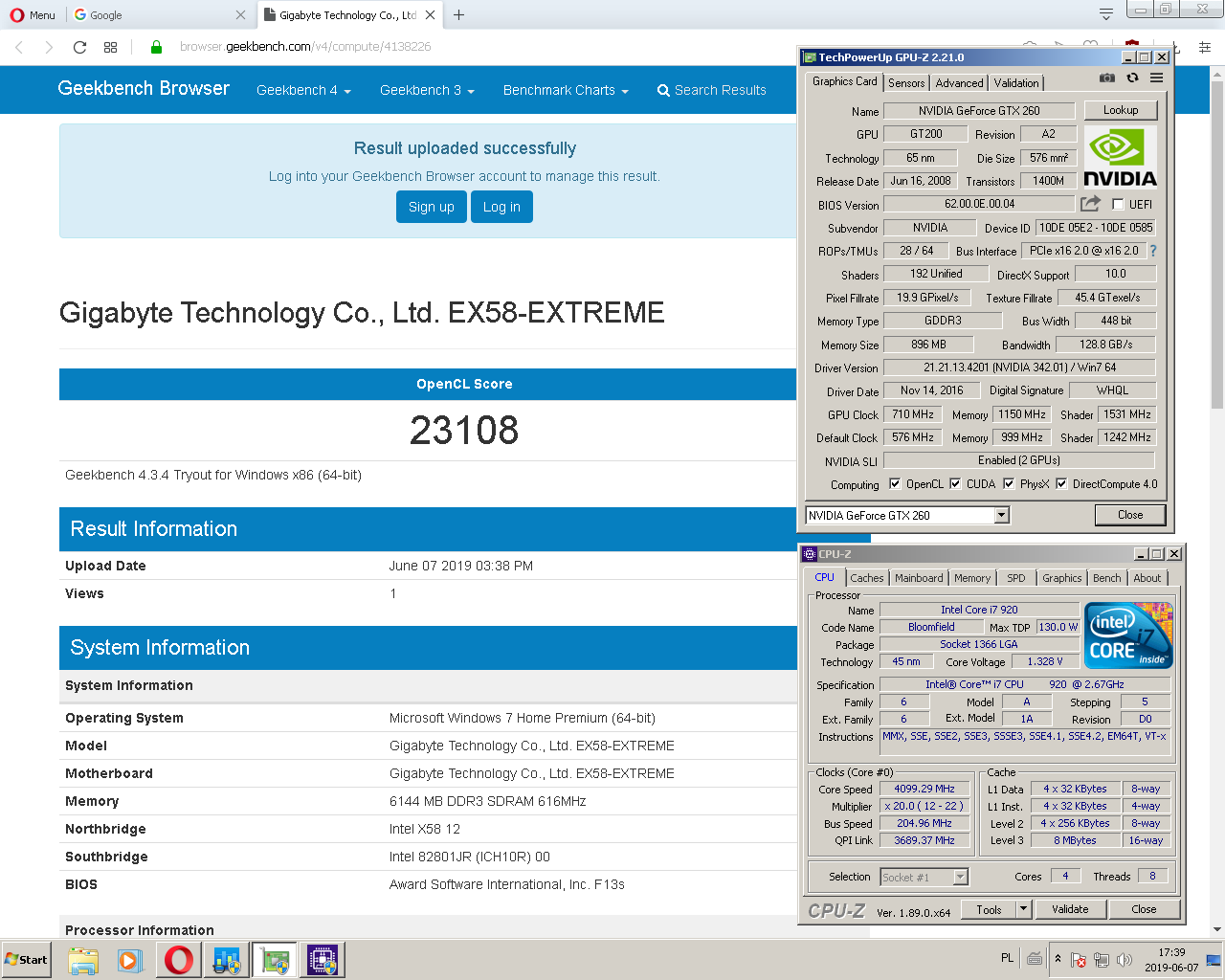Image resolution: width=1225 pixels, height=980 pixels.
Task: Switch to CPU-Z taskbar button
Action: [323, 960]
